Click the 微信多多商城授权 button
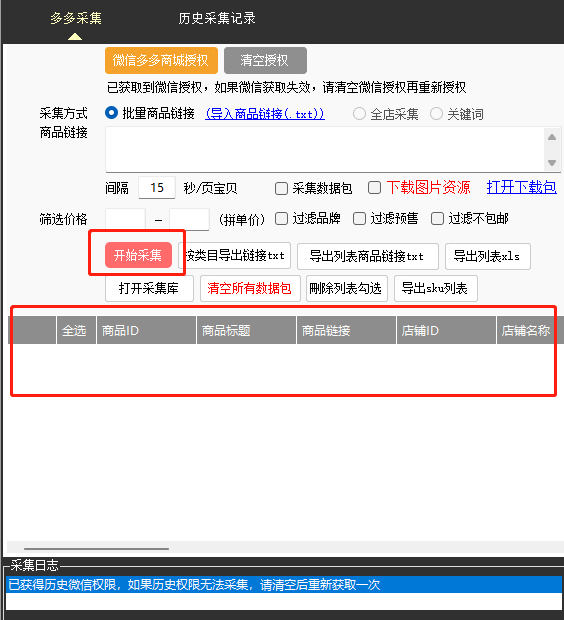 (161, 60)
